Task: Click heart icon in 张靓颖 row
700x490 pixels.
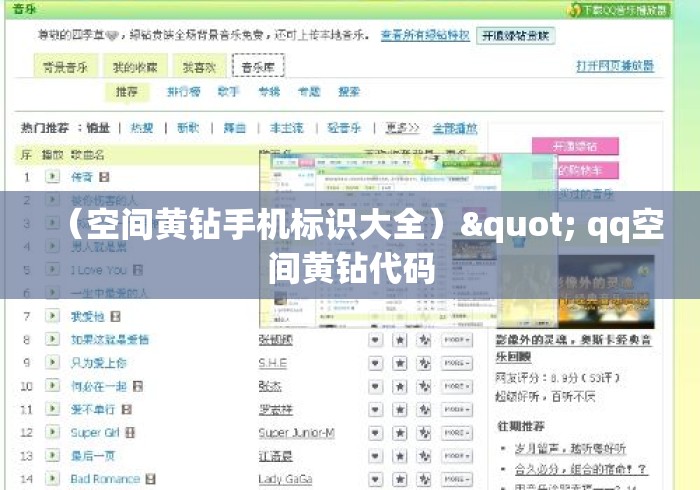Action: click(375, 340)
